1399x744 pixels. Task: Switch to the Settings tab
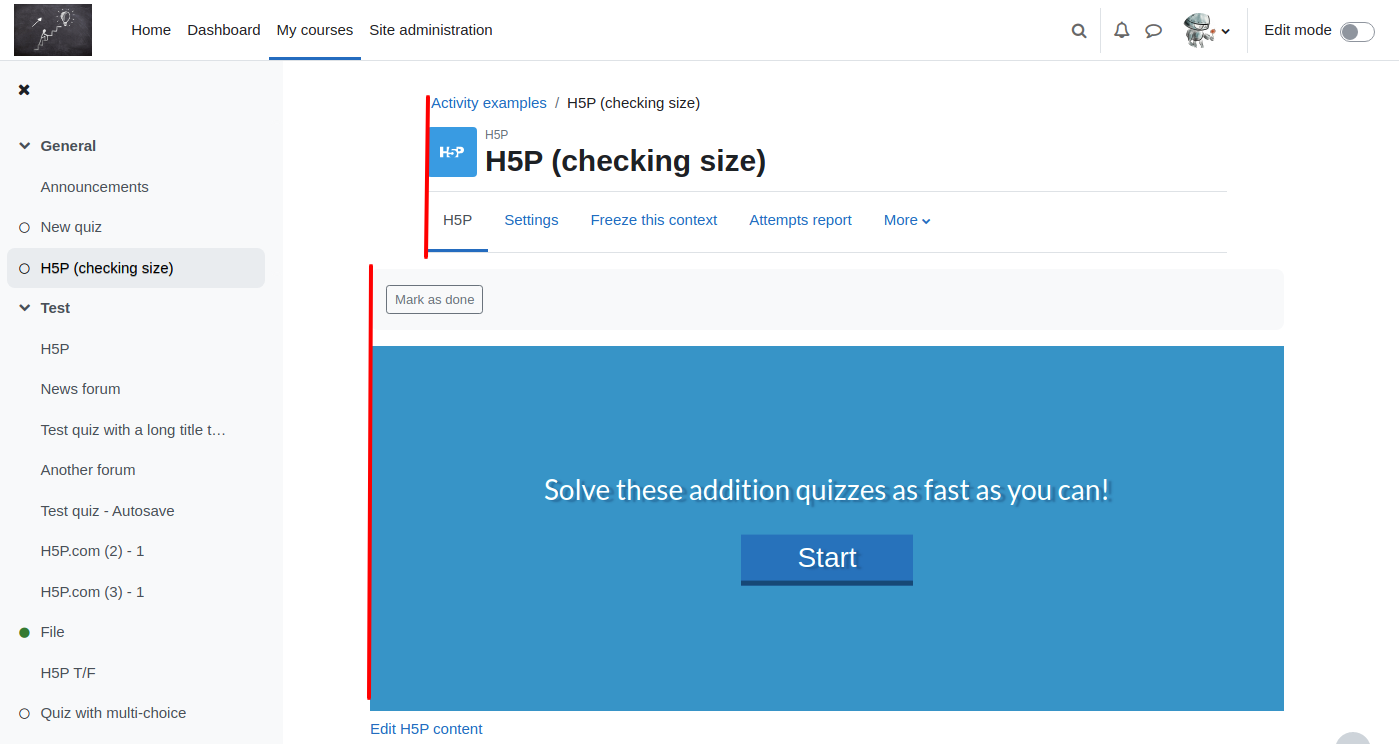click(x=531, y=220)
